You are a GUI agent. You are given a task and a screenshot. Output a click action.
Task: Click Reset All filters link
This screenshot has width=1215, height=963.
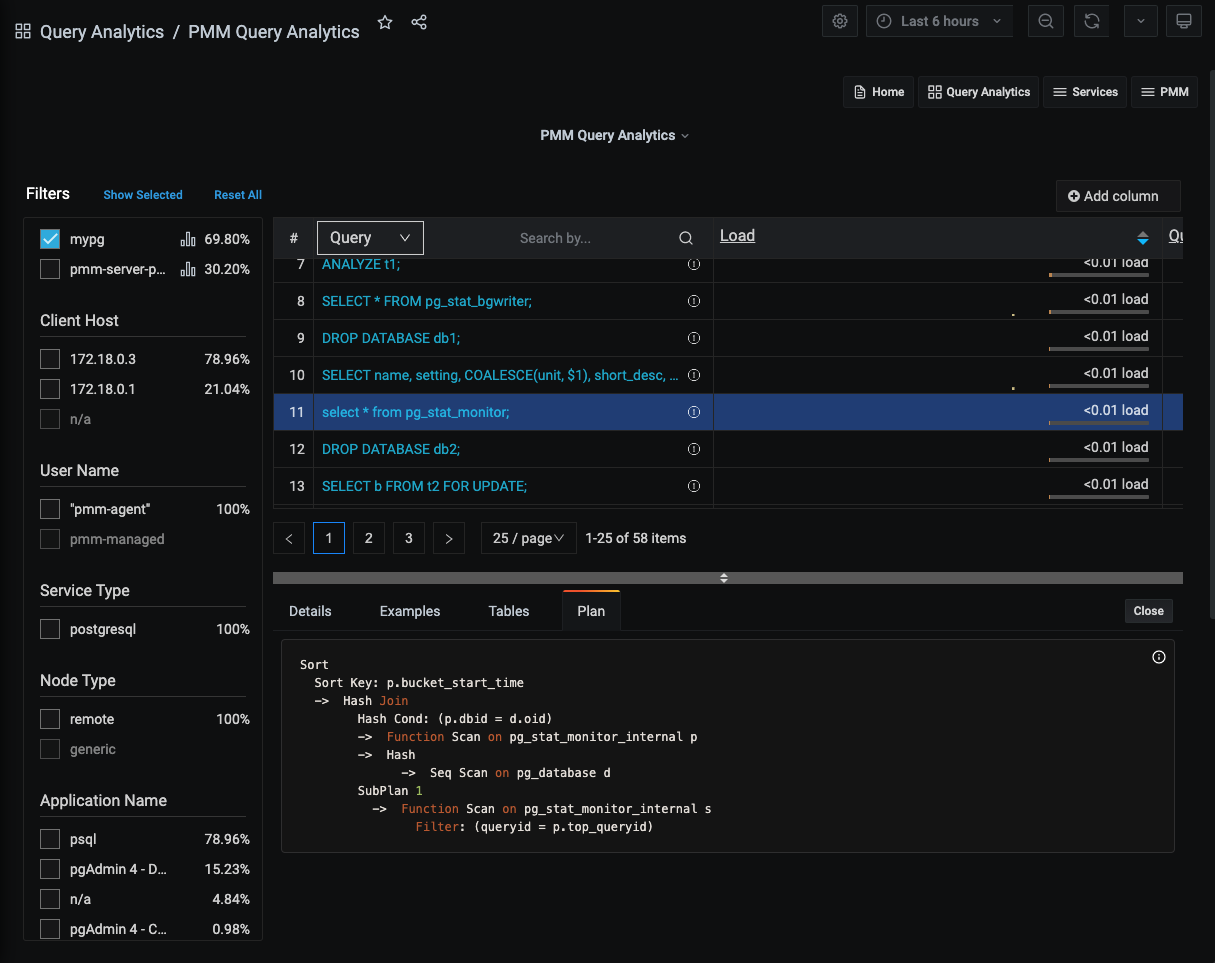[238, 195]
